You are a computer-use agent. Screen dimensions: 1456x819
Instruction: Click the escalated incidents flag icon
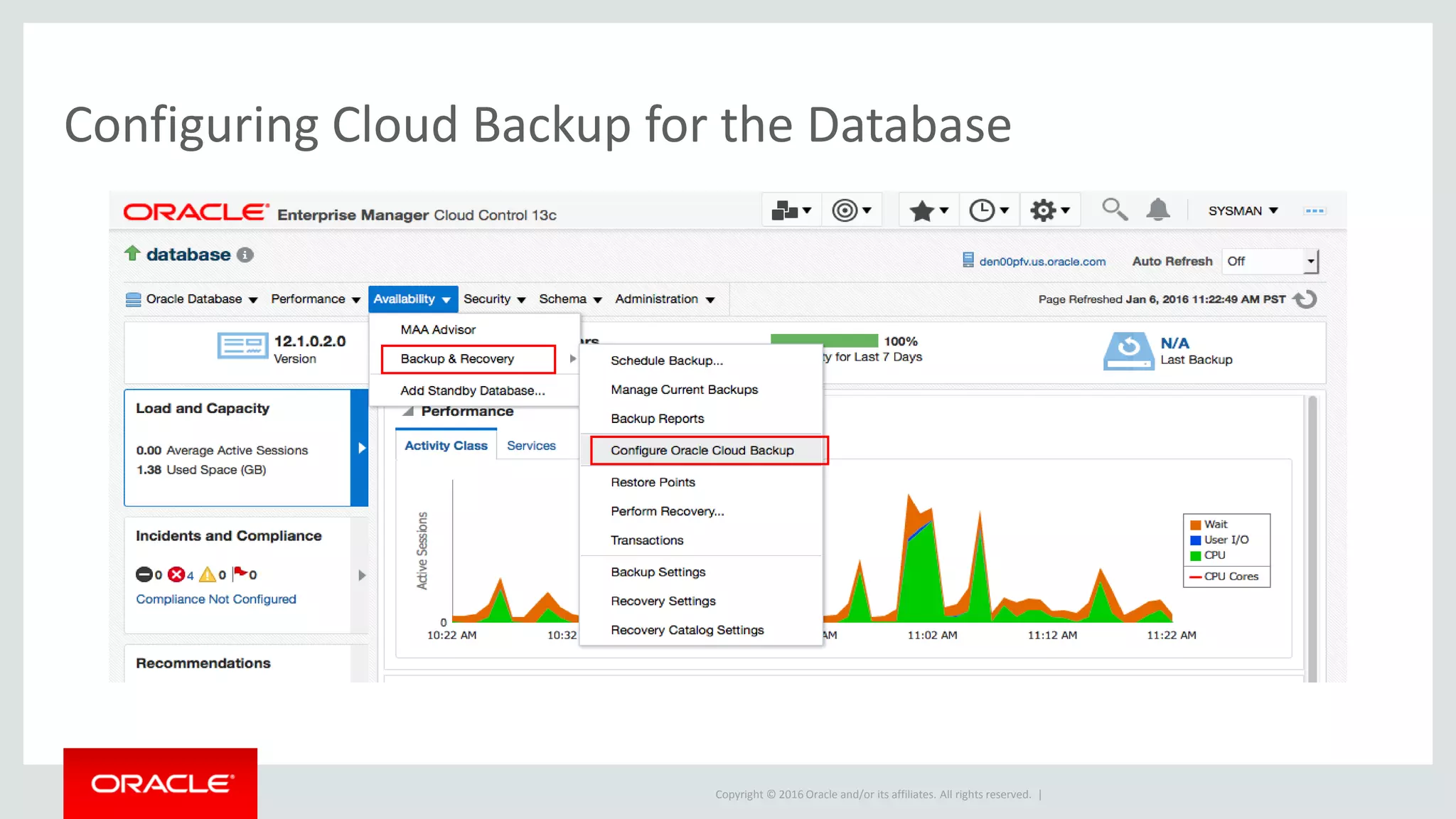point(240,573)
